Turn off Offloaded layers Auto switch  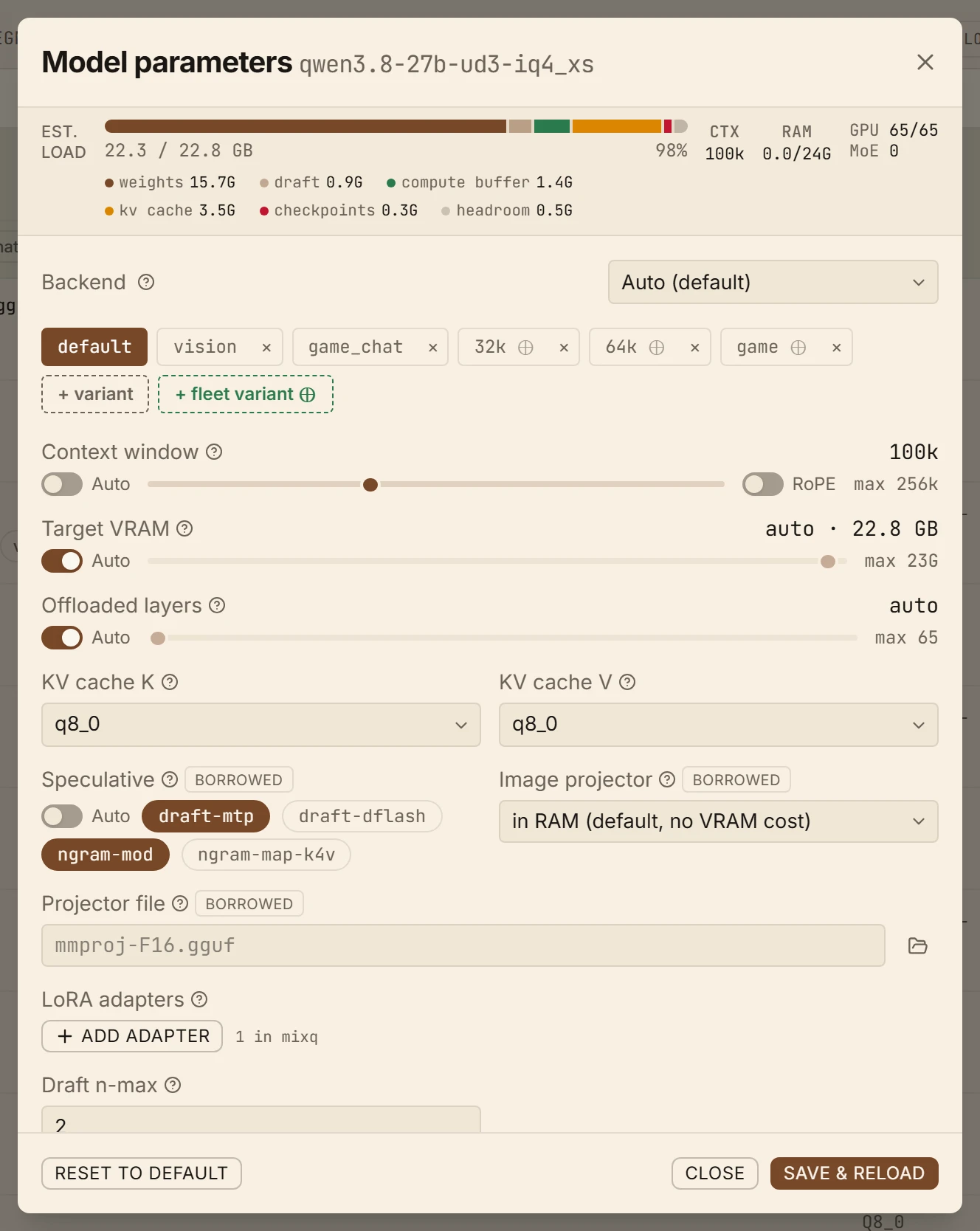pyautogui.click(x=62, y=638)
